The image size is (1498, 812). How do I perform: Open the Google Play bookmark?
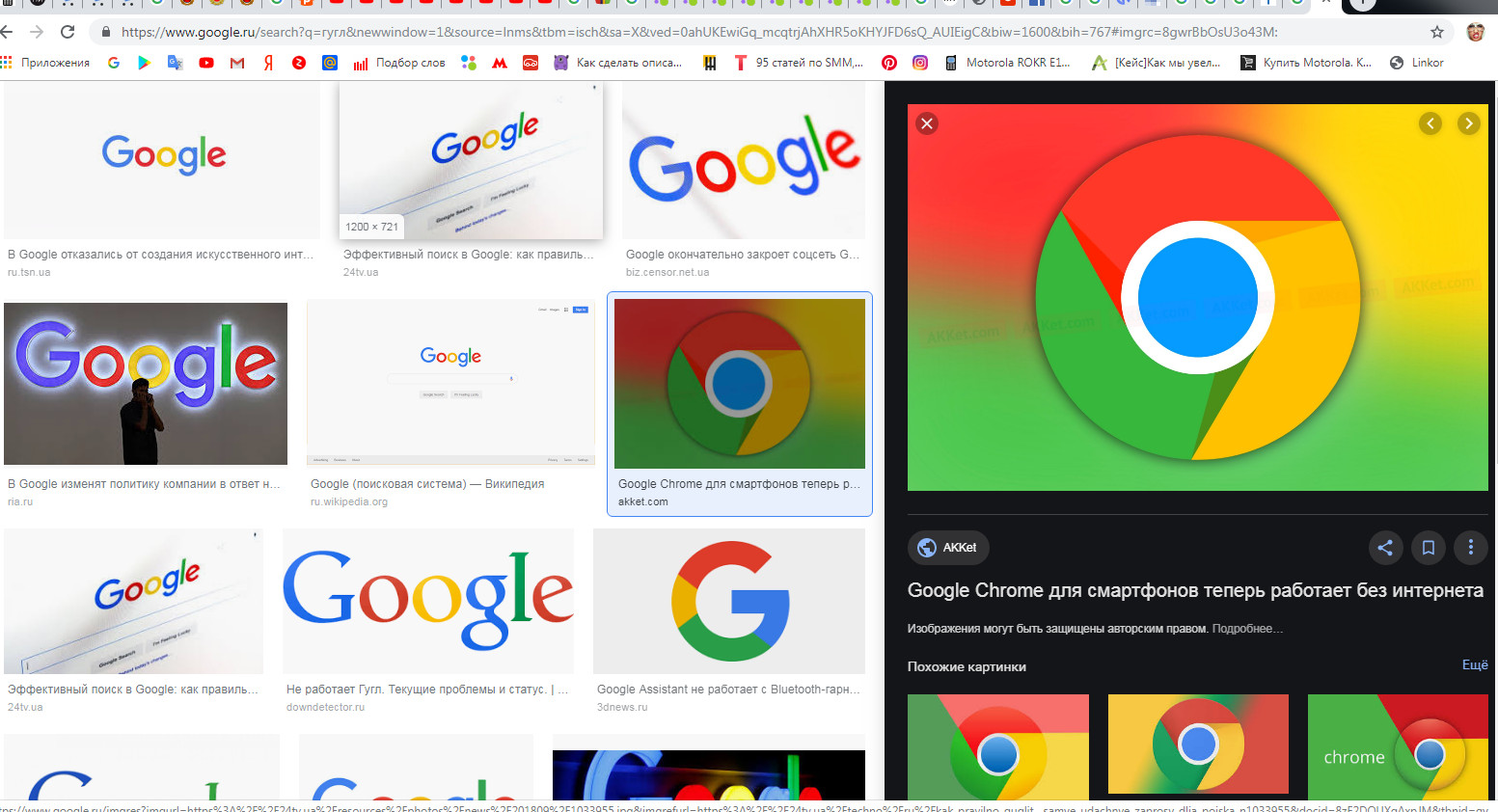145,63
